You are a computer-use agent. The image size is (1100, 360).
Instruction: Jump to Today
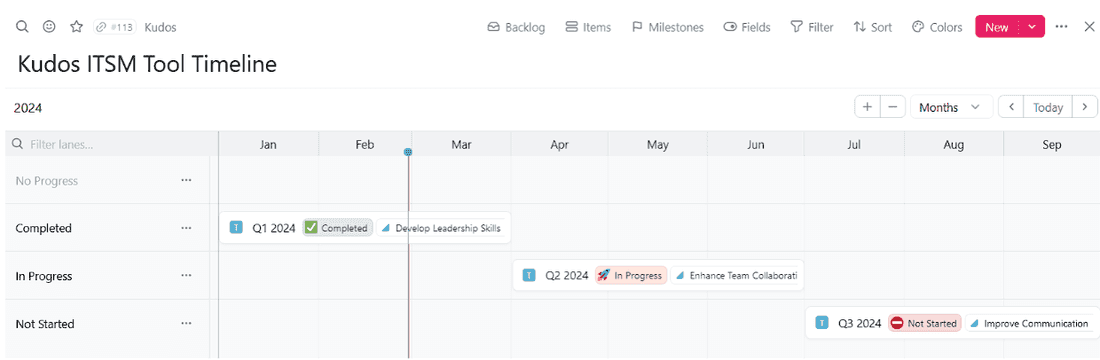pyautogui.click(x=1048, y=107)
